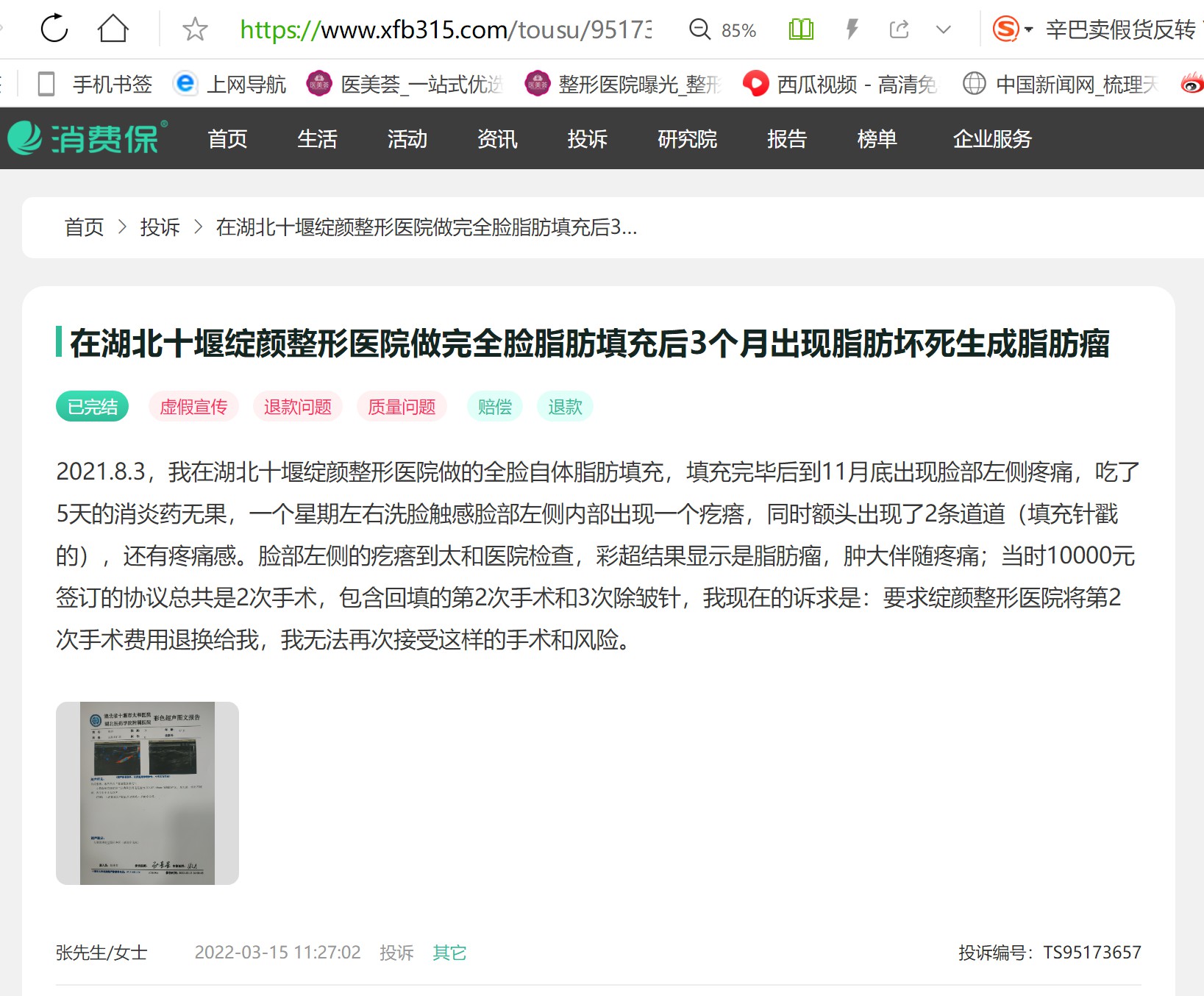Screen dimensions: 1204x996
Task: Open the 报告 navigation menu item
Action: click(x=787, y=139)
